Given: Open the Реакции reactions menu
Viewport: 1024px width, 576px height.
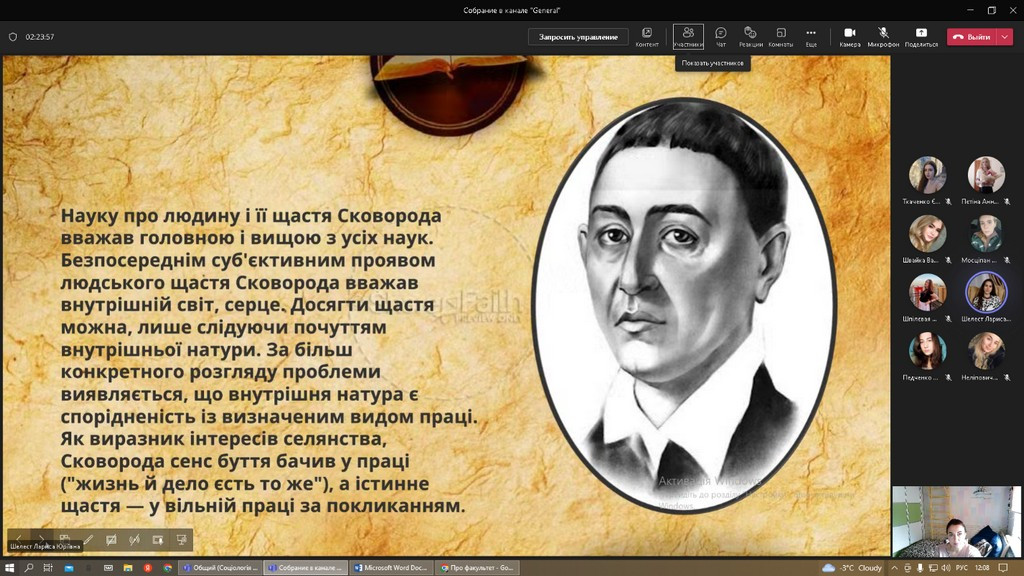Looking at the screenshot, I should 751,36.
